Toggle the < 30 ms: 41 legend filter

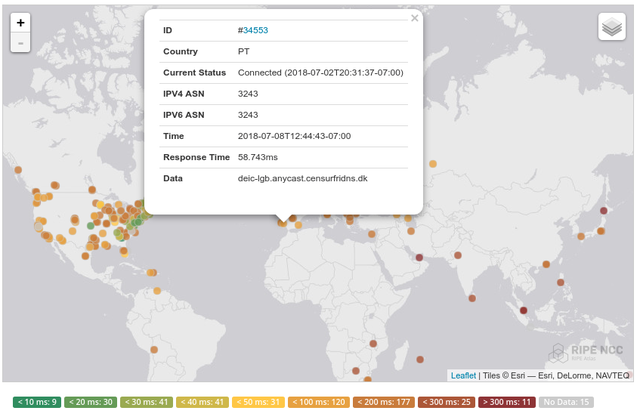point(147,402)
